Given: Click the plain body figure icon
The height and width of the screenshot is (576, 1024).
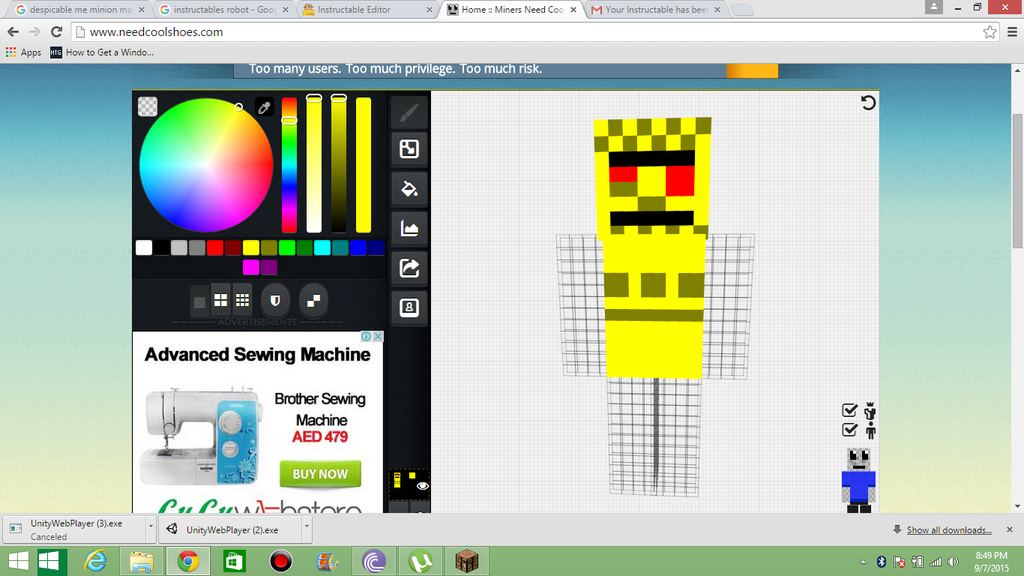Looking at the screenshot, I should coord(871,430).
